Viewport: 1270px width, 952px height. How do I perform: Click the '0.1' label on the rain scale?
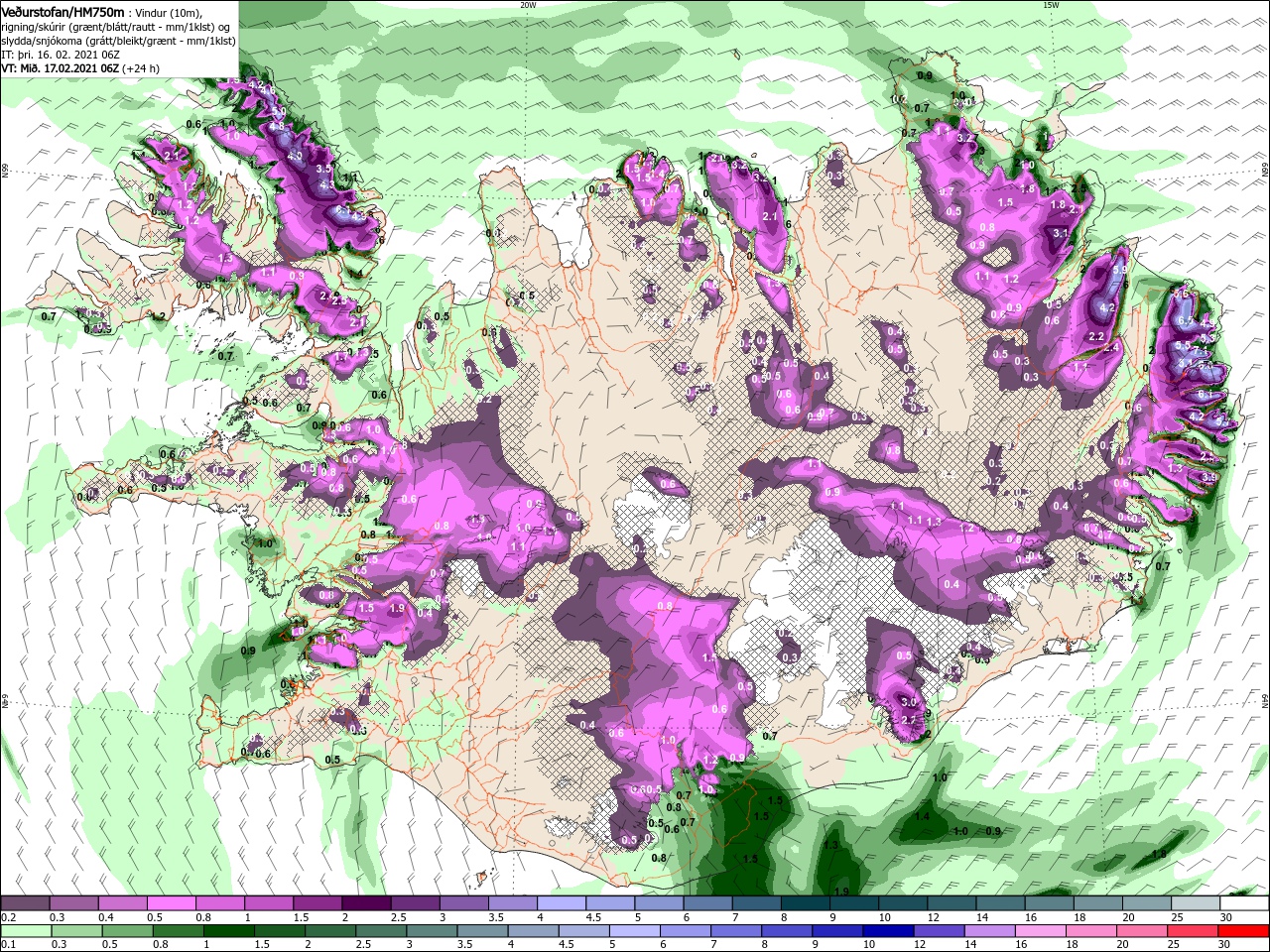coord(9,944)
